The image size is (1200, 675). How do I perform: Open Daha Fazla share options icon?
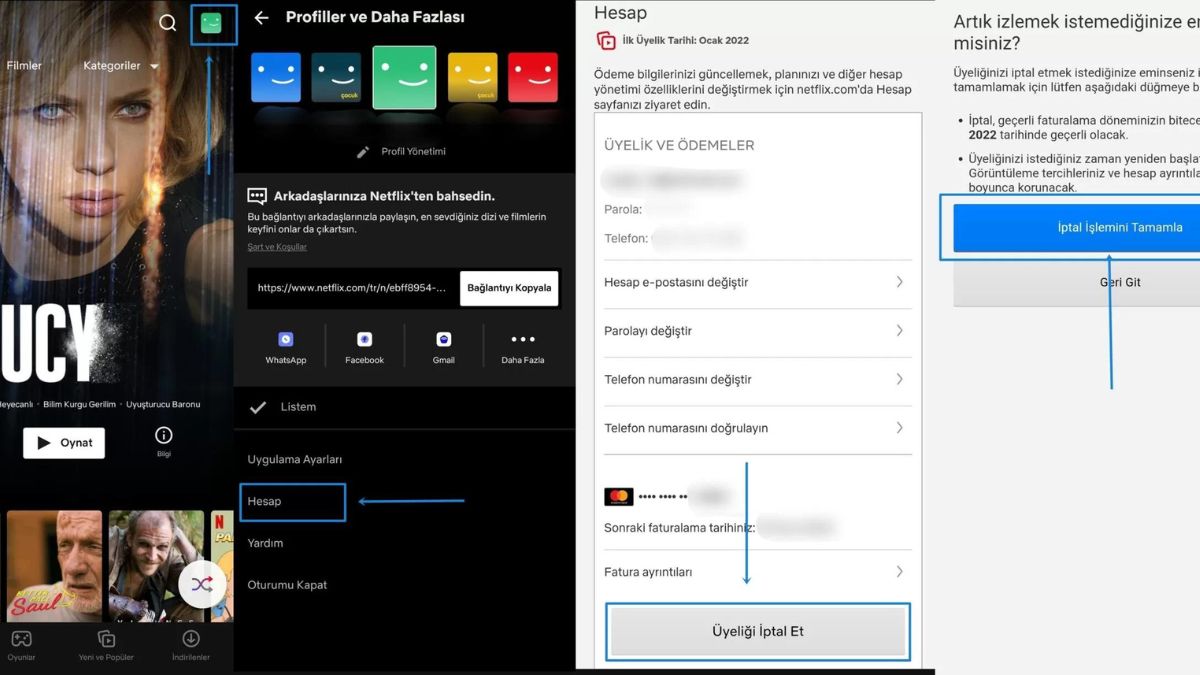pos(522,341)
